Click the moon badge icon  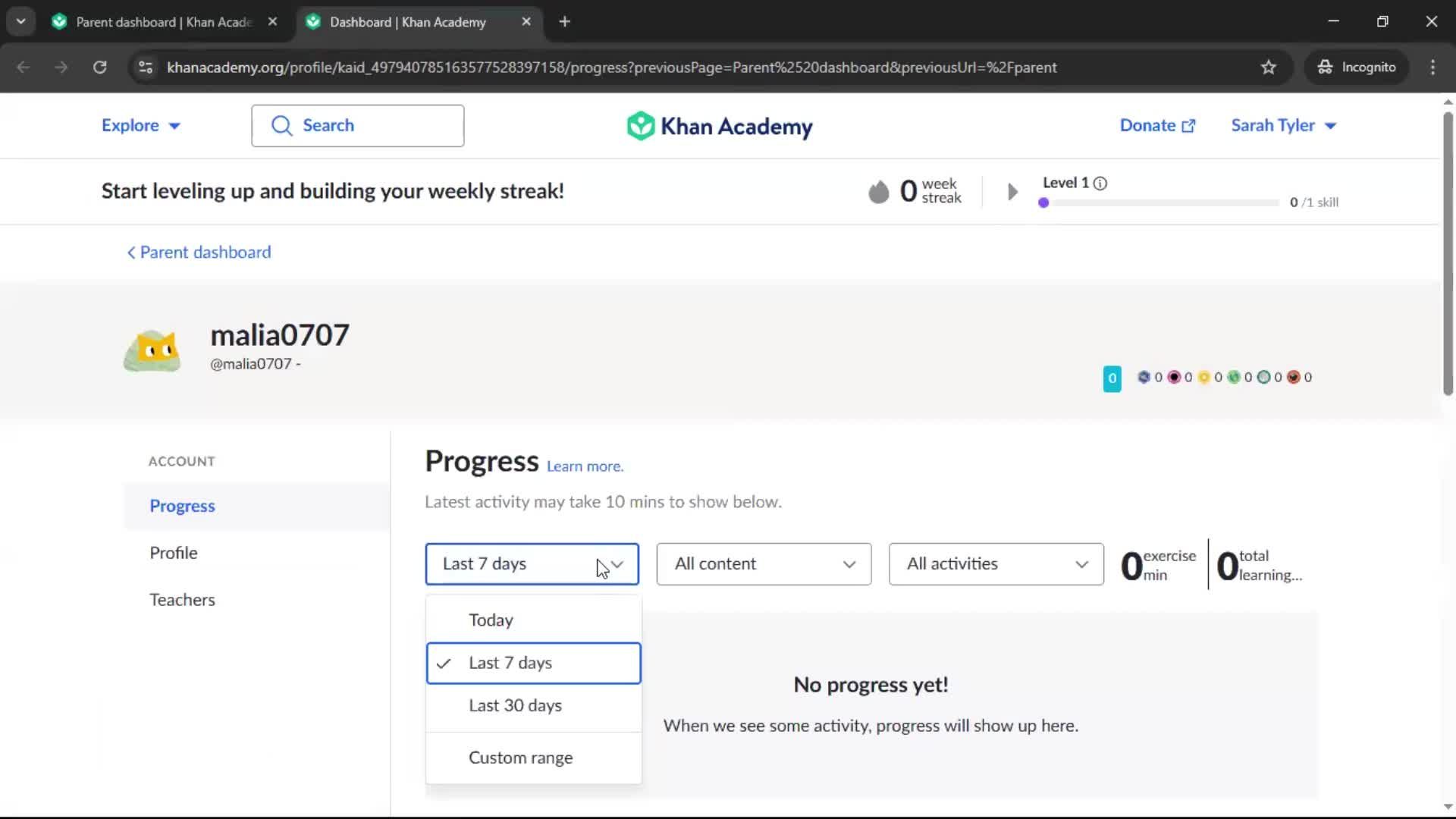tap(1174, 377)
